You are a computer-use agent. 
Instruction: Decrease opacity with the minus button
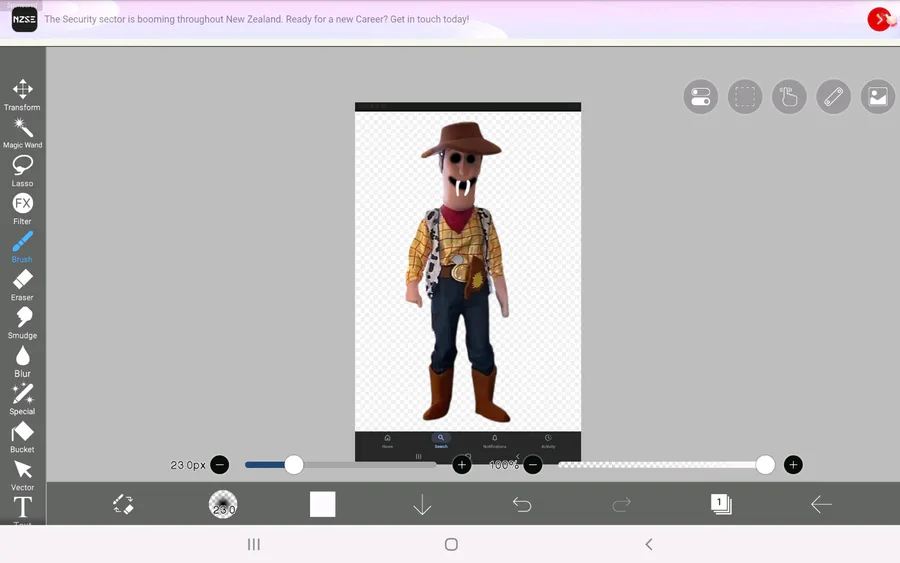533,464
